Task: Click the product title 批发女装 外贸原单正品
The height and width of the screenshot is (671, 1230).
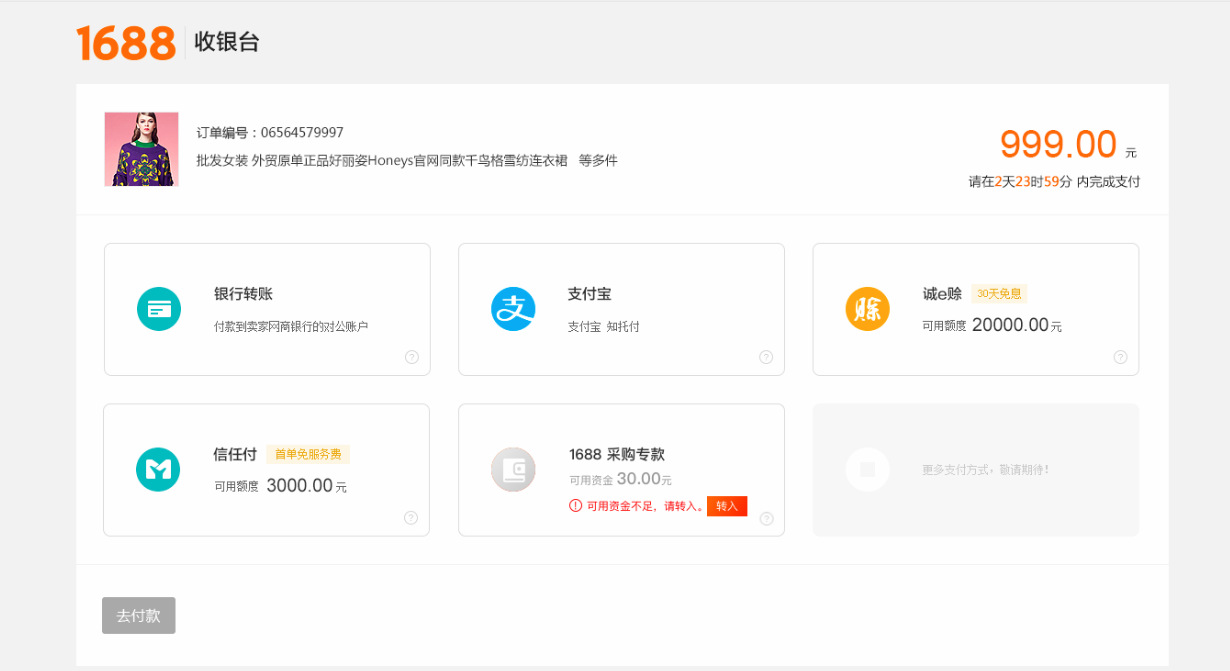Action: coord(382,160)
